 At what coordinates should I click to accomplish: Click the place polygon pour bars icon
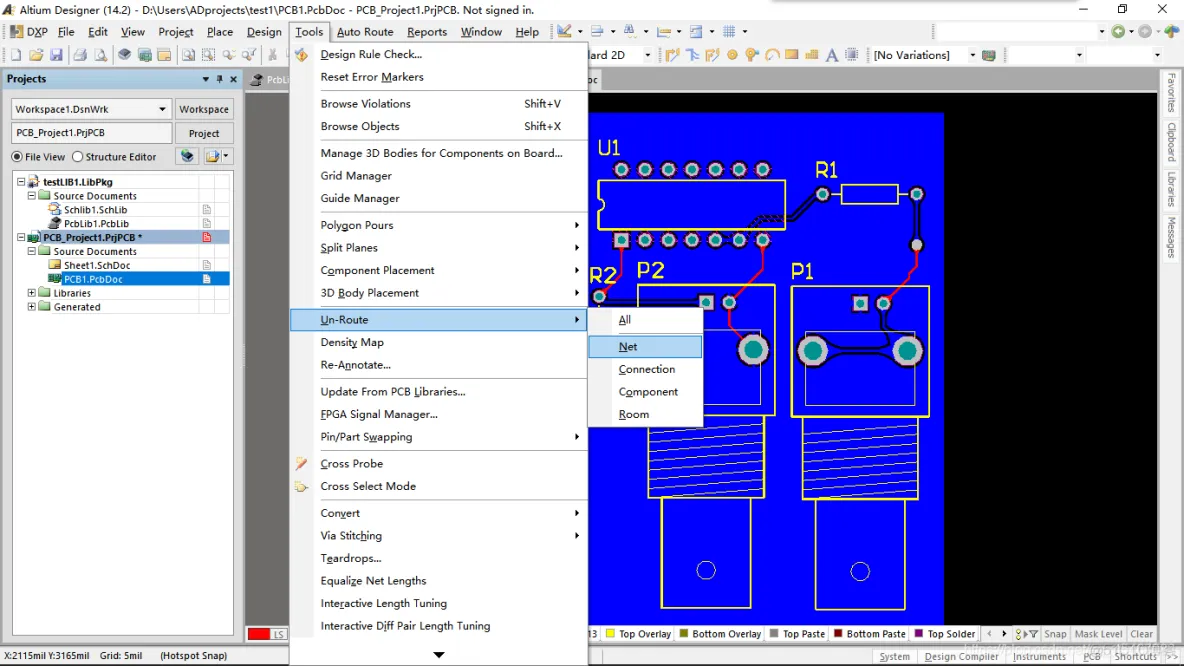pos(812,55)
